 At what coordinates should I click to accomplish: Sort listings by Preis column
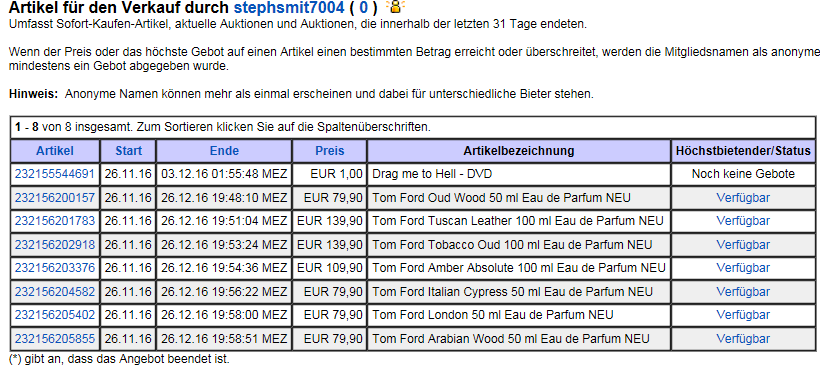click(x=330, y=151)
